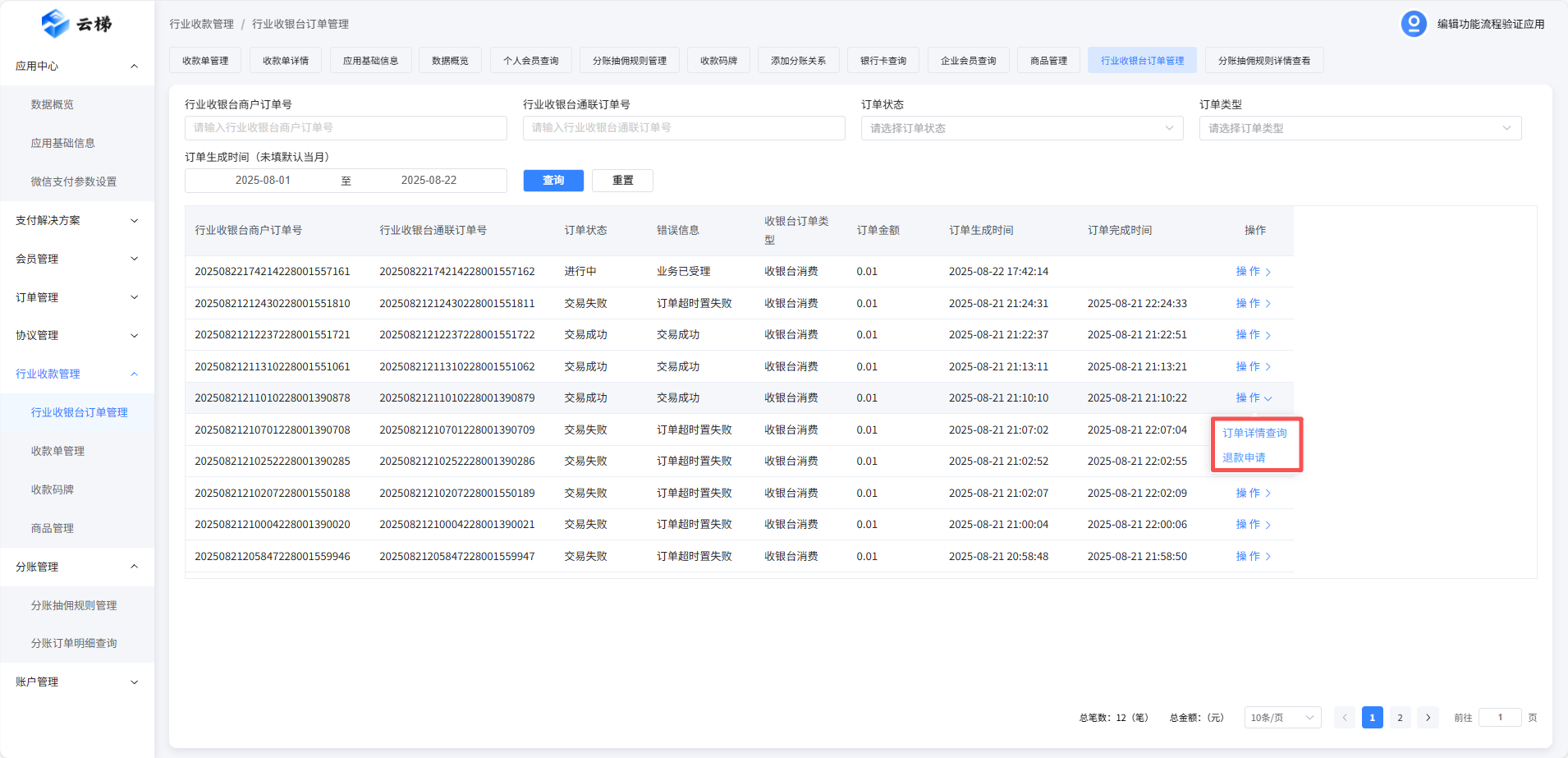Switch to the 分账抽佣规则管理 tab
The image size is (1568, 758).
tap(629, 61)
